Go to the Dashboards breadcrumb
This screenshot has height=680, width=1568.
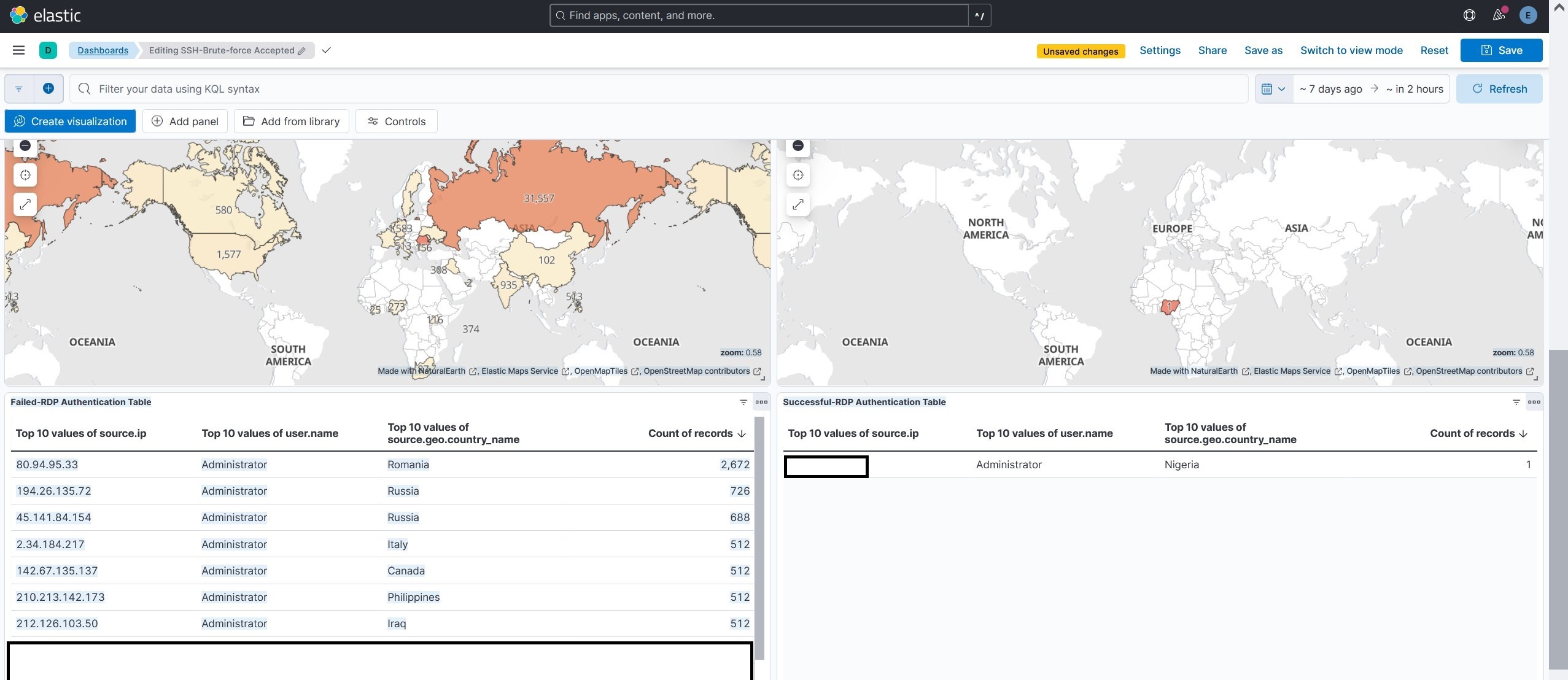coord(103,50)
